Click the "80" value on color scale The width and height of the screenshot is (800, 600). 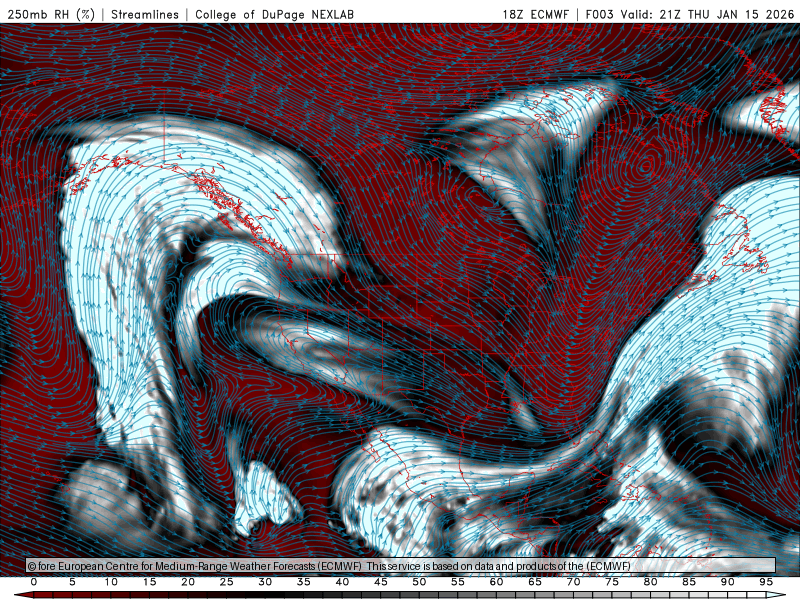[x=651, y=582]
